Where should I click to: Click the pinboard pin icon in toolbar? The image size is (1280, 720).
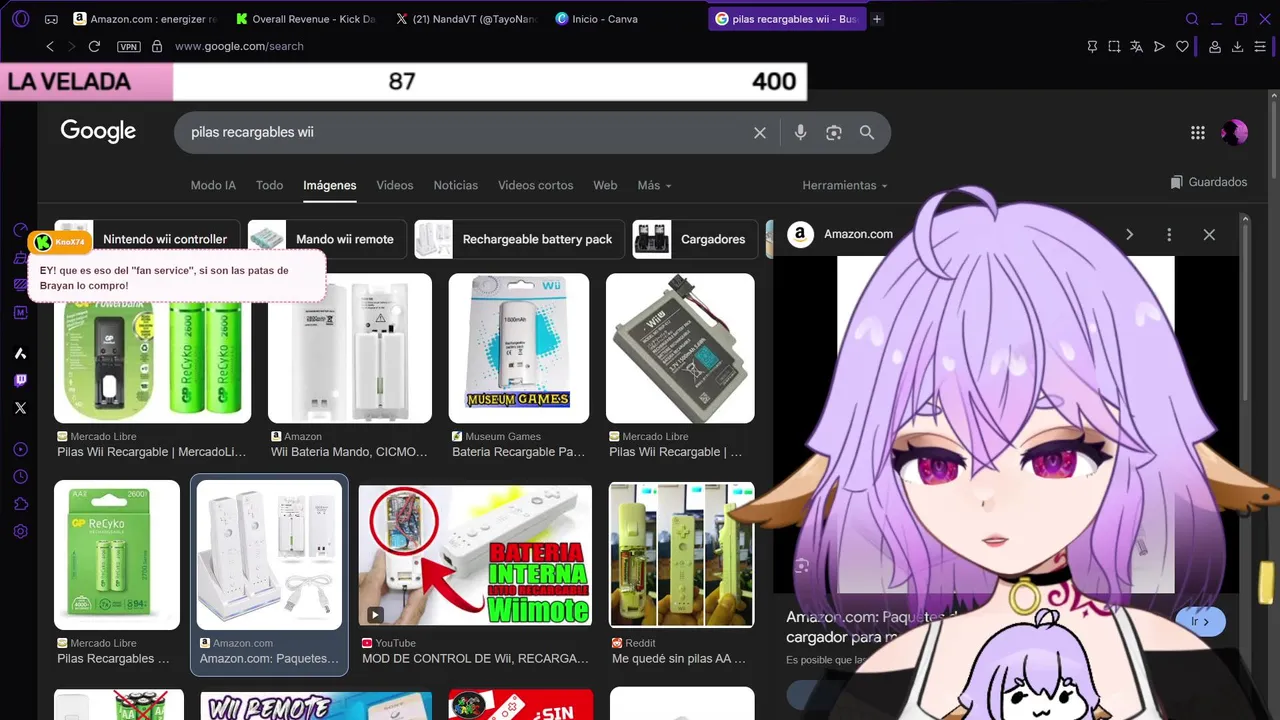coord(1092,46)
